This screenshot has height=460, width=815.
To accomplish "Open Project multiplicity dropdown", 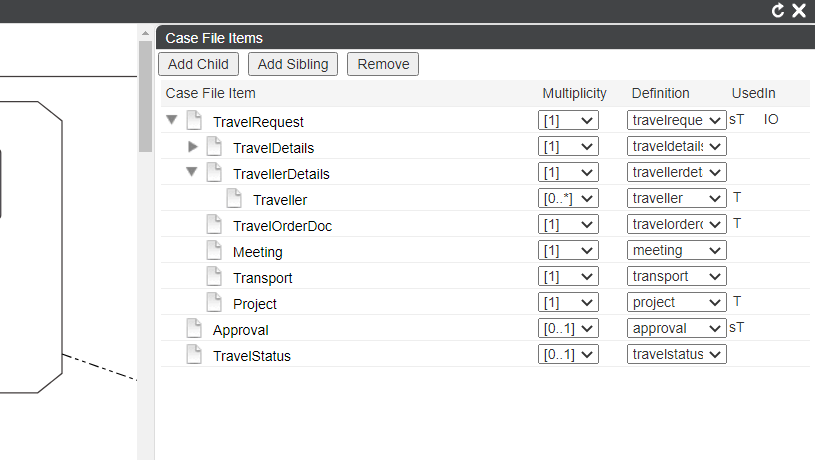I will pyautogui.click(x=568, y=302).
